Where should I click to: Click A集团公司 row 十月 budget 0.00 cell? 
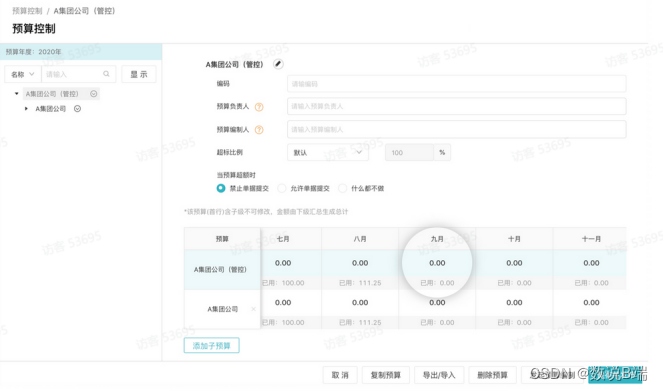(514, 303)
